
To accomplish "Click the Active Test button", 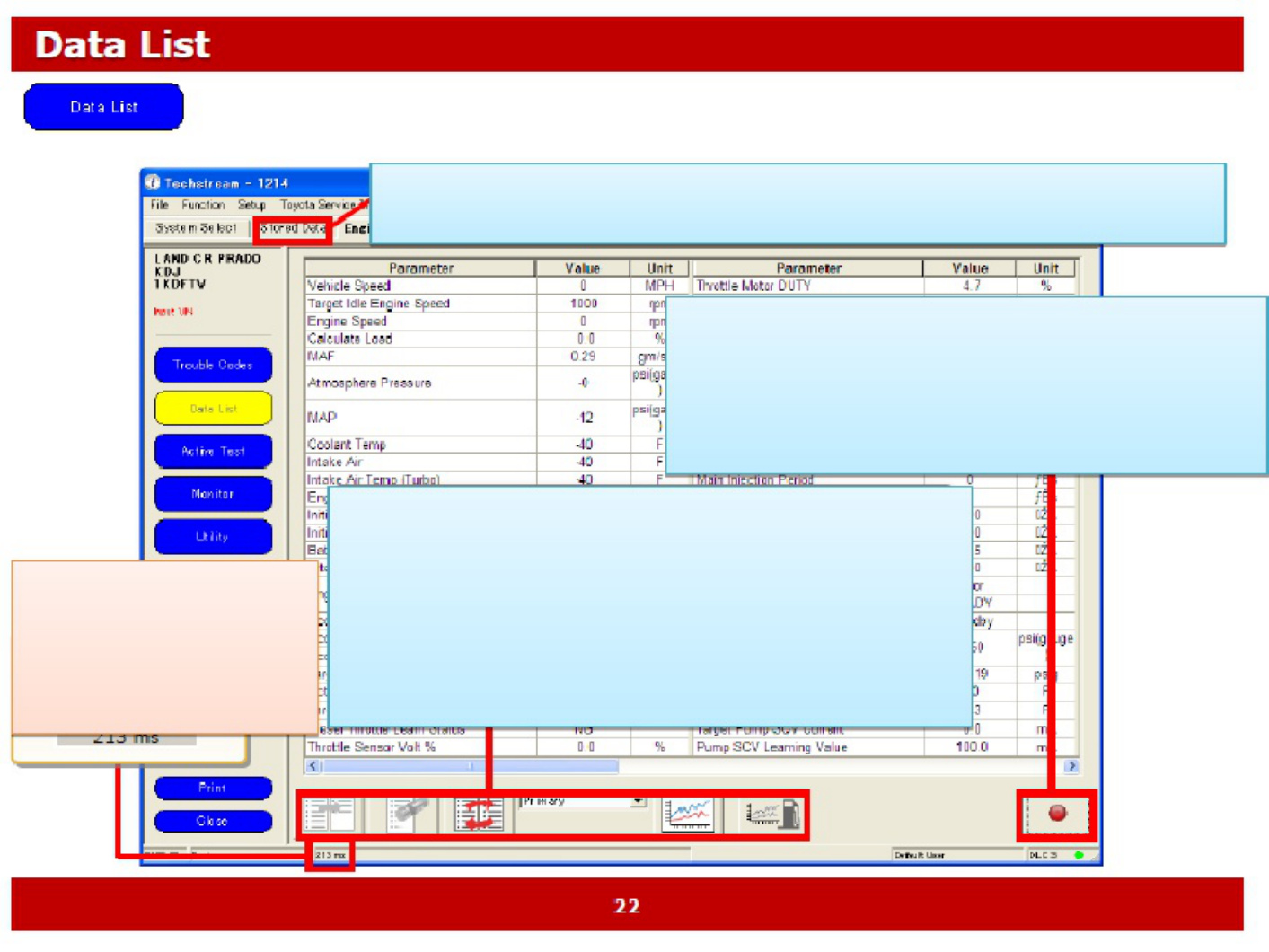I will (x=213, y=451).
